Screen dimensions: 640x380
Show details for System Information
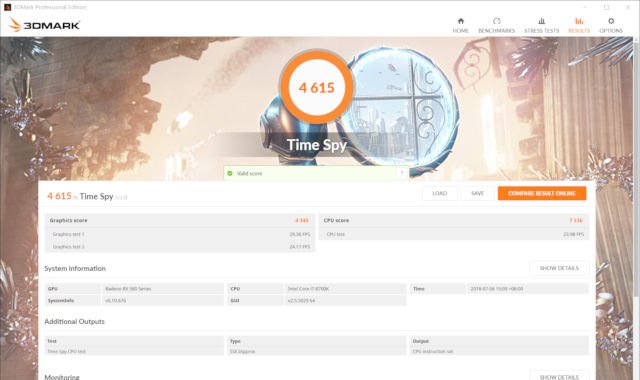tap(559, 268)
